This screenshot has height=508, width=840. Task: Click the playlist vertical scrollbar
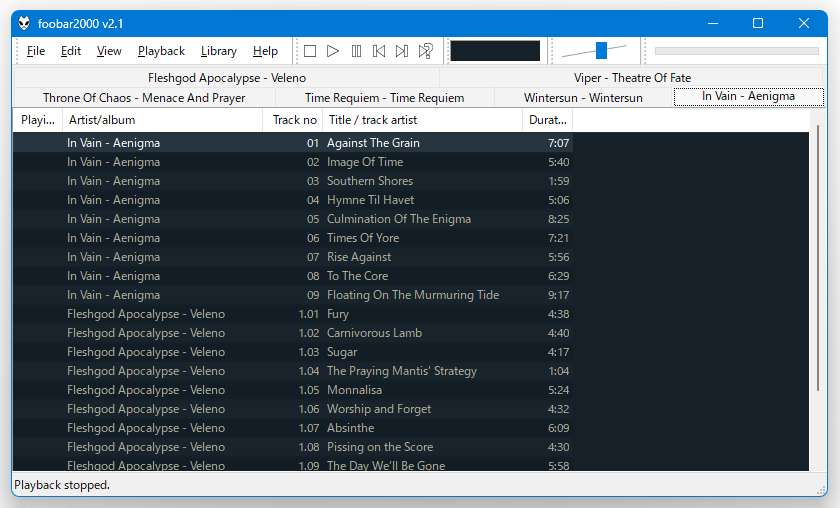click(818, 258)
